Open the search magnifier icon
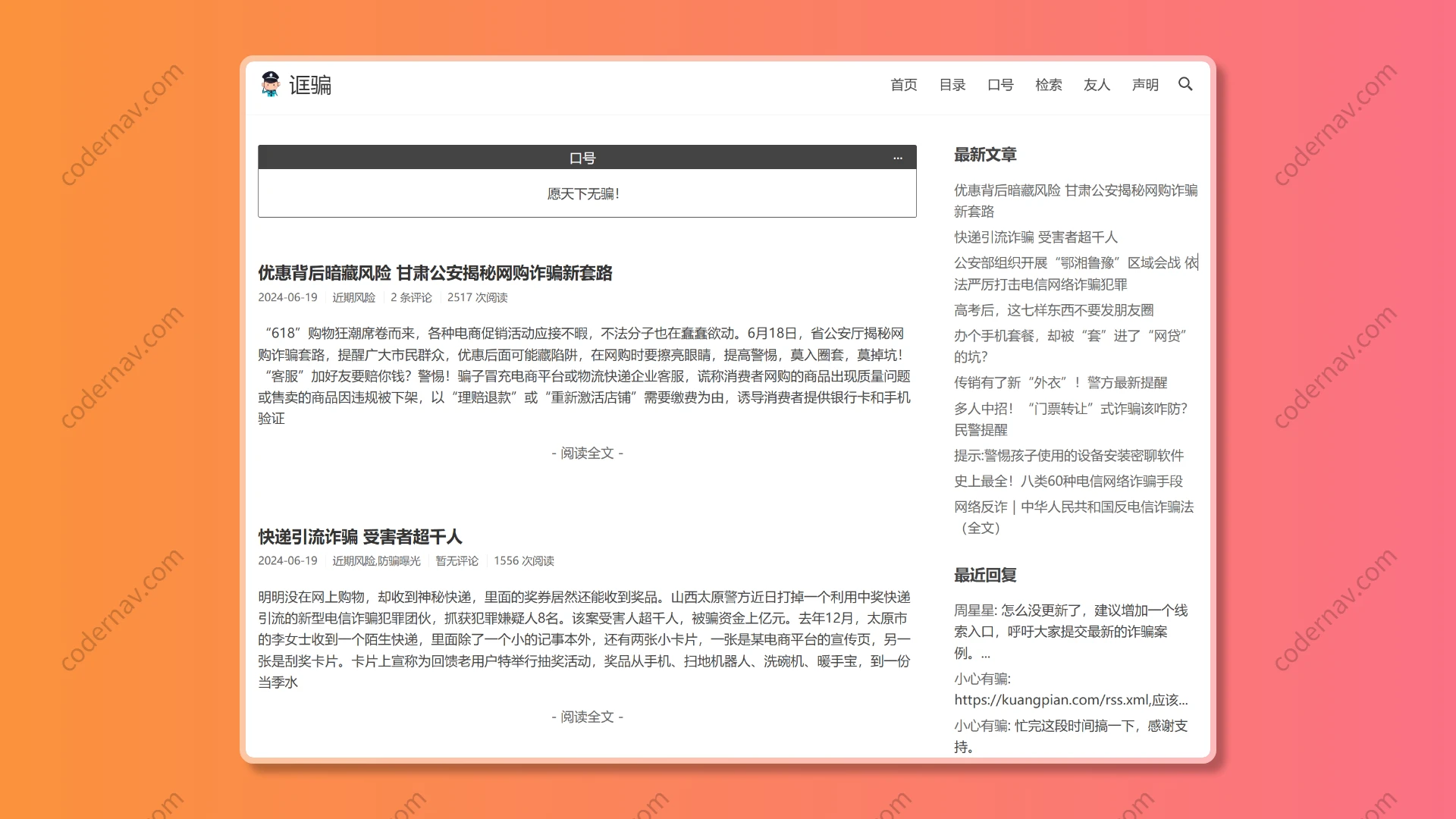 pos(1185,84)
